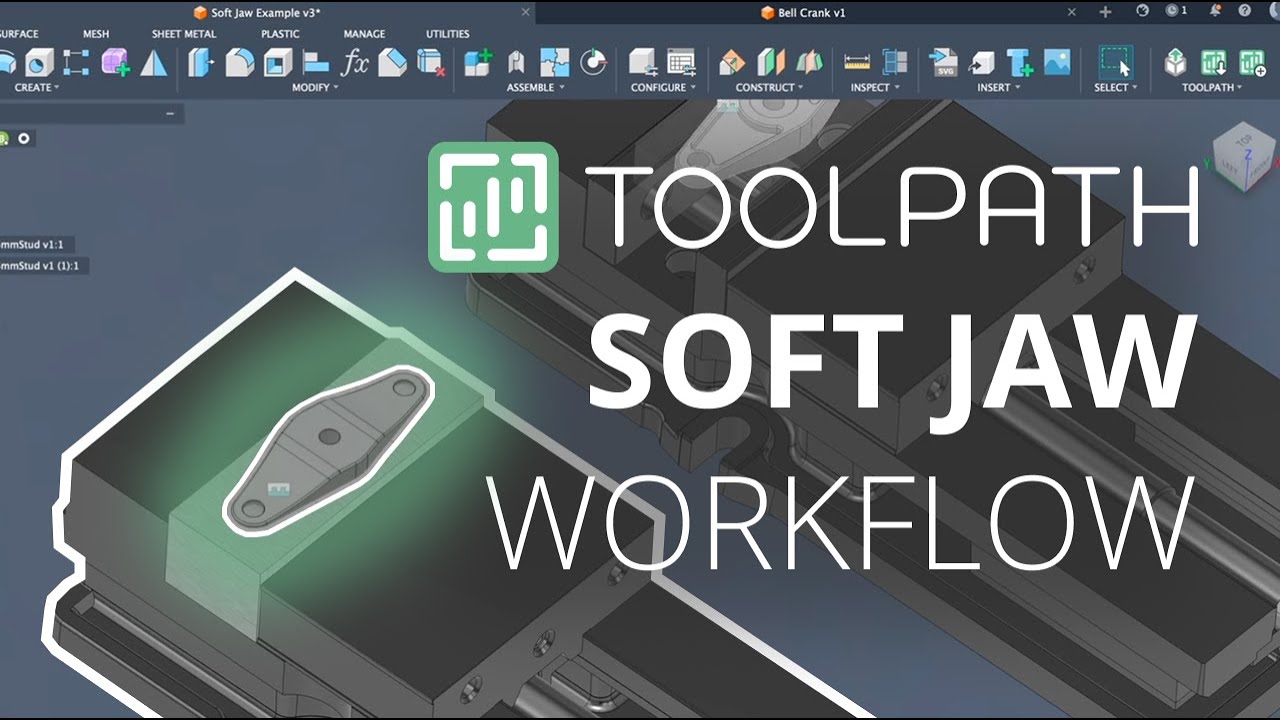Select the Offset Plane construct tool
1280x720 pixels.
pyautogui.click(x=731, y=63)
